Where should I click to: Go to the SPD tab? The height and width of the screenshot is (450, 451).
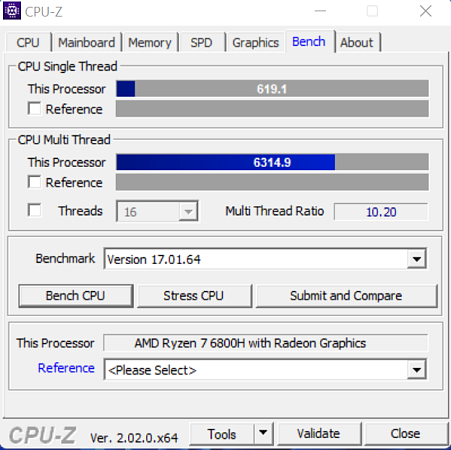(x=201, y=43)
